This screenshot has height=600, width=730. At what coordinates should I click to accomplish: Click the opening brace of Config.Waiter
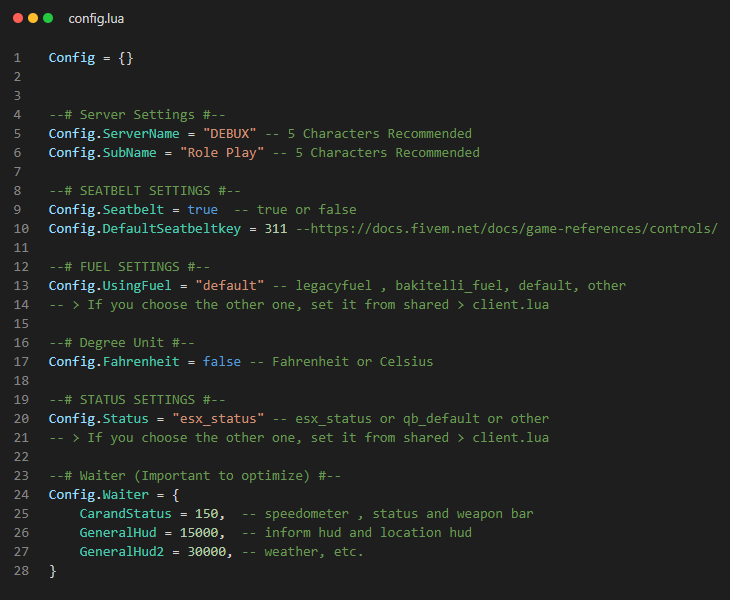[176, 495]
